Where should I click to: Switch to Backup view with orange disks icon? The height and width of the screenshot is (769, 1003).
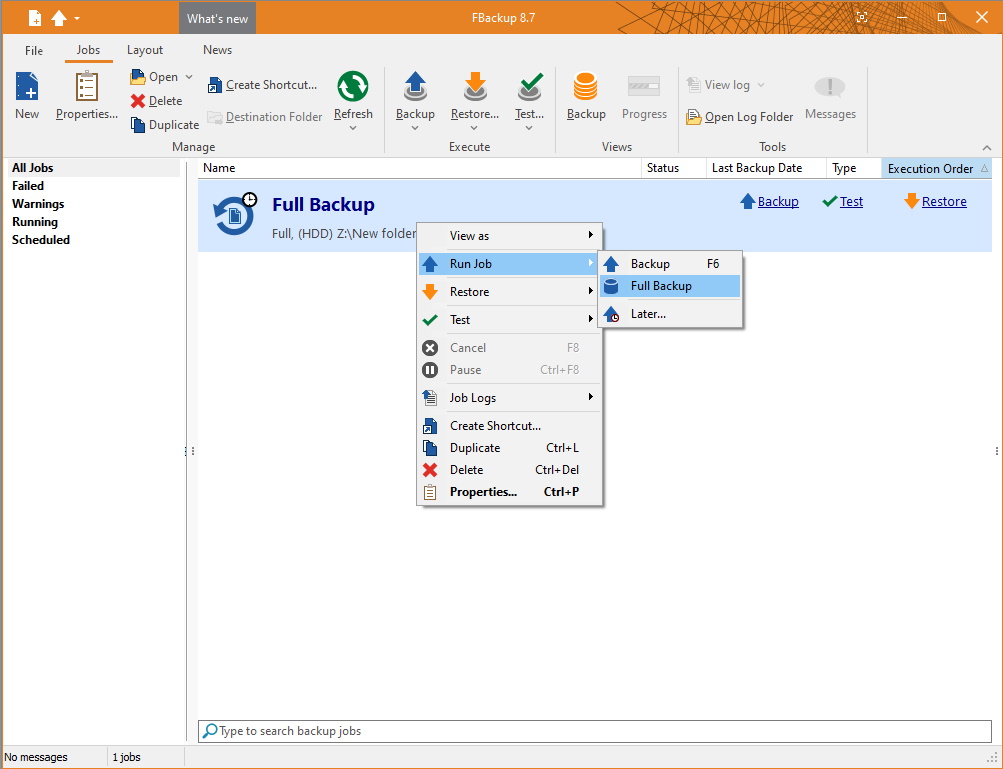pyautogui.click(x=585, y=86)
